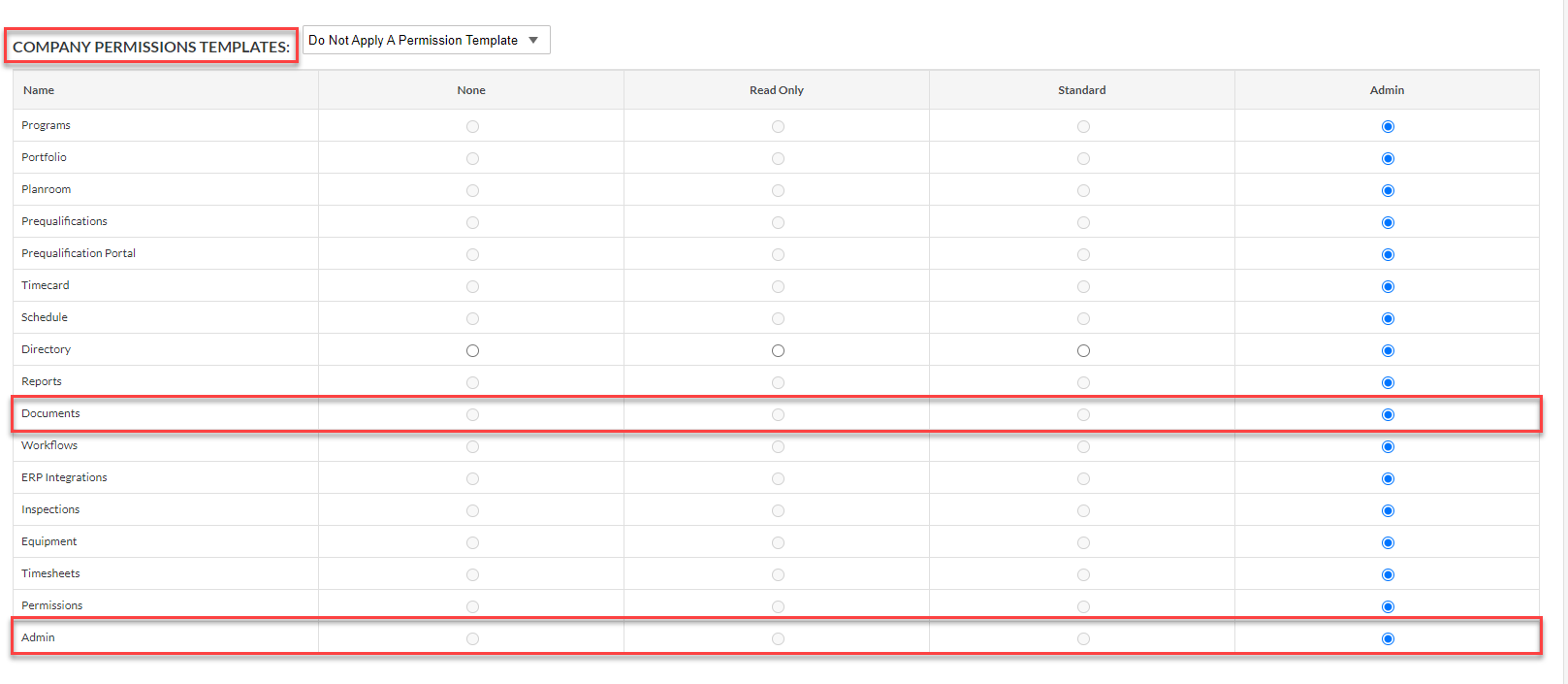Select None for Timecard
Image resolution: width=1568 pixels, height=684 pixels.
[x=472, y=286]
